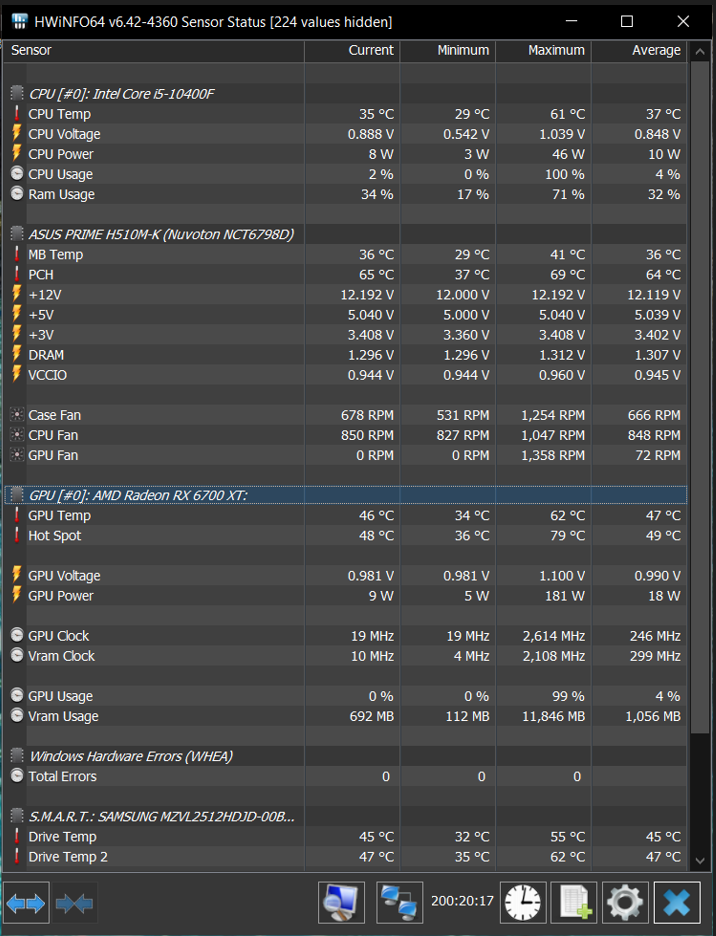Click the remote network computers icon
The height and width of the screenshot is (936, 716).
(399, 903)
